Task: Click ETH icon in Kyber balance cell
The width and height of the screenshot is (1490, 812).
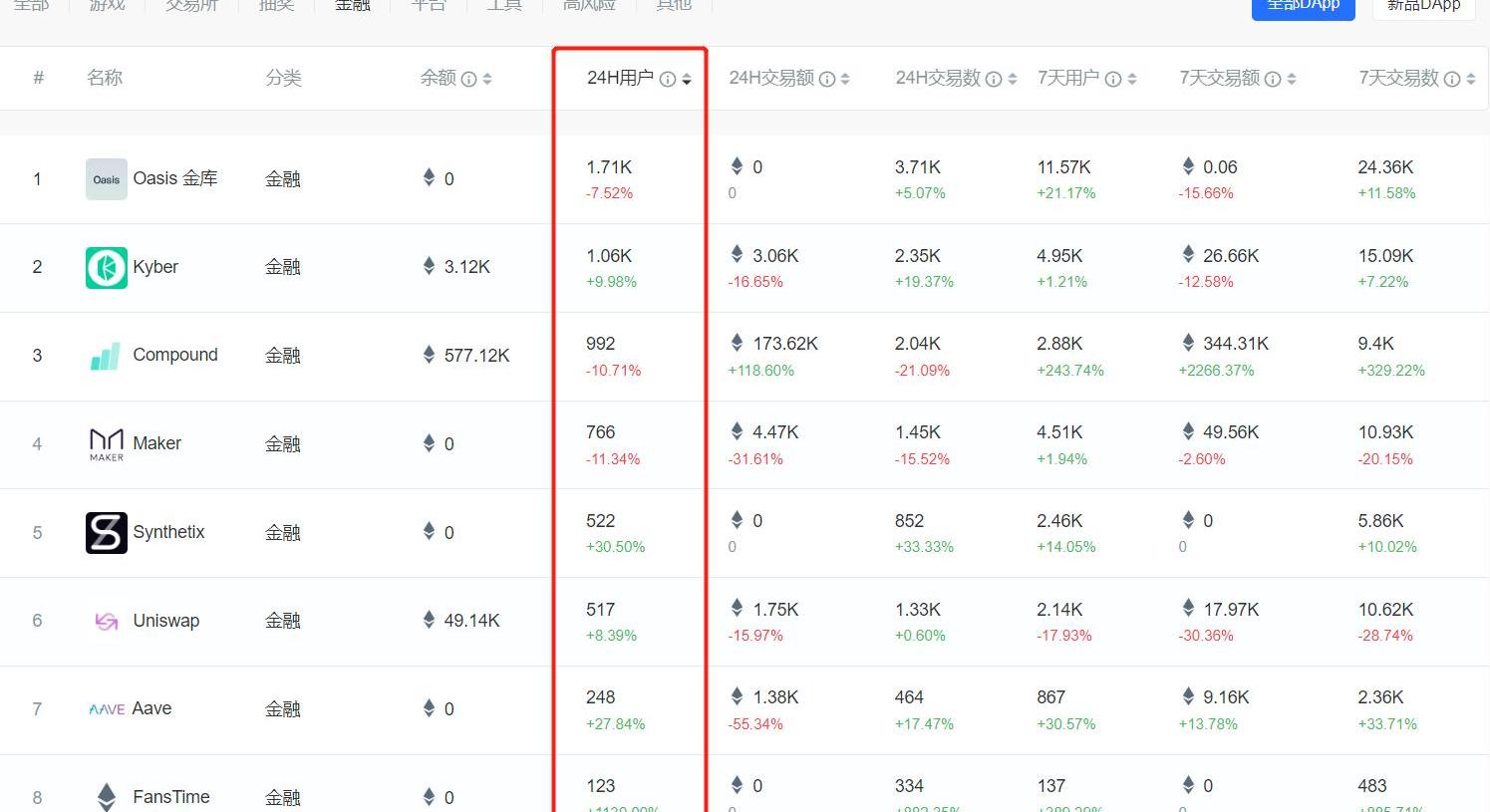Action: (x=430, y=266)
